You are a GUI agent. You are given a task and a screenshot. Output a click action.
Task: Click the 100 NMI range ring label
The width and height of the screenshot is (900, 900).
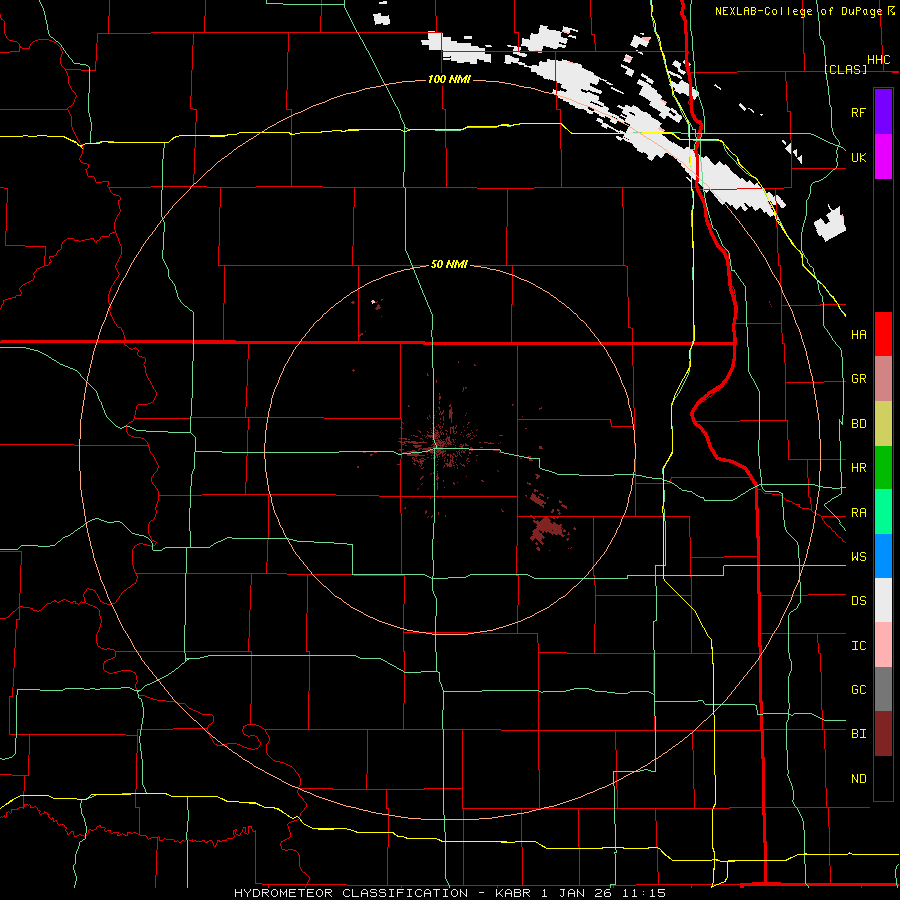449,79
